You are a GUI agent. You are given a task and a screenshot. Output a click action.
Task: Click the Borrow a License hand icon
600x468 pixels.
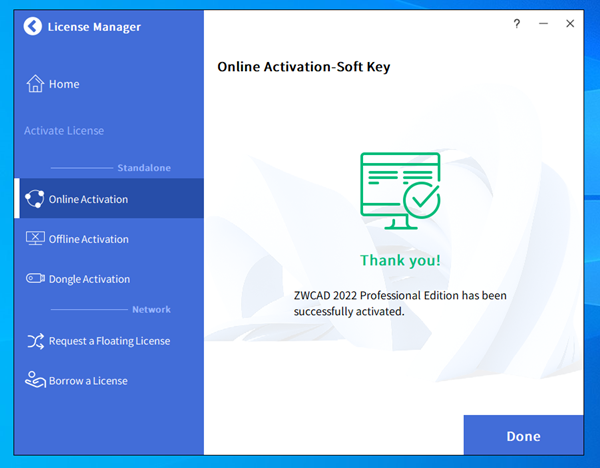pyautogui.click(x=35, y=380)
